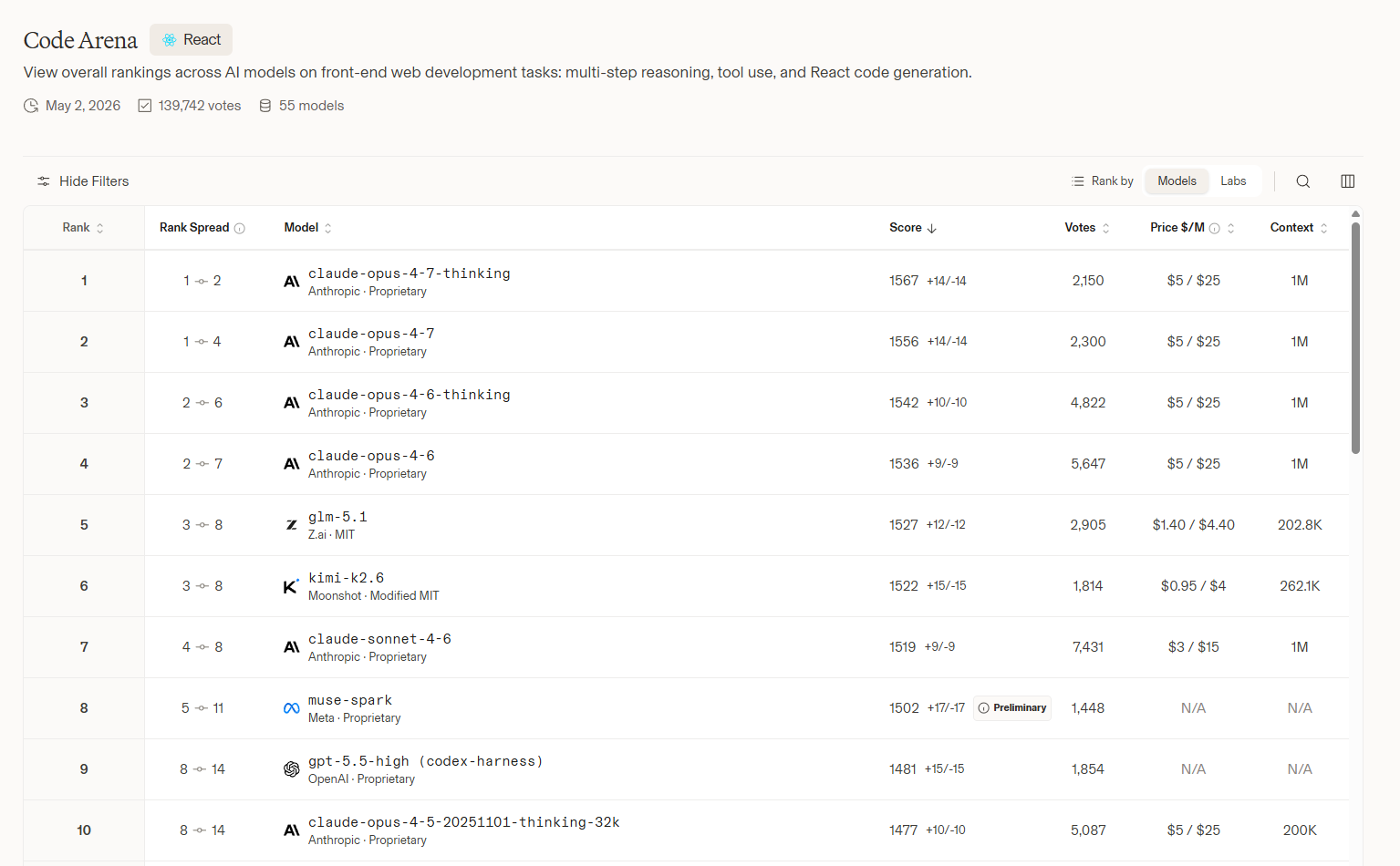Open the React category chip
This screenshot has width=1400, height=866.
[192, 40]
